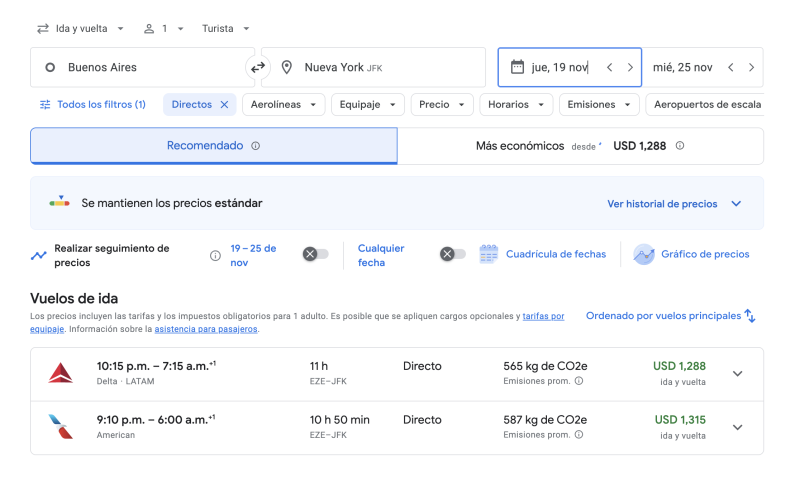This screenshot has height=482, width=800.
Task: Switch to the Más económicos tab
Action: [x=580, y=146]
